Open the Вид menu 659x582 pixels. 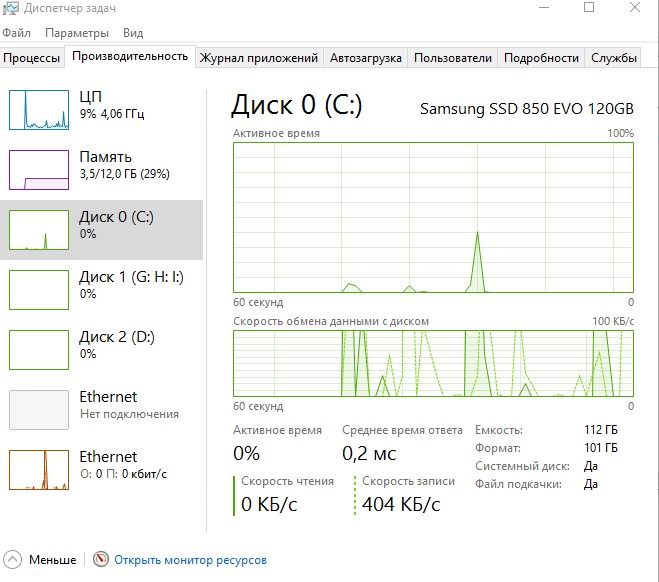click(132, 33)
